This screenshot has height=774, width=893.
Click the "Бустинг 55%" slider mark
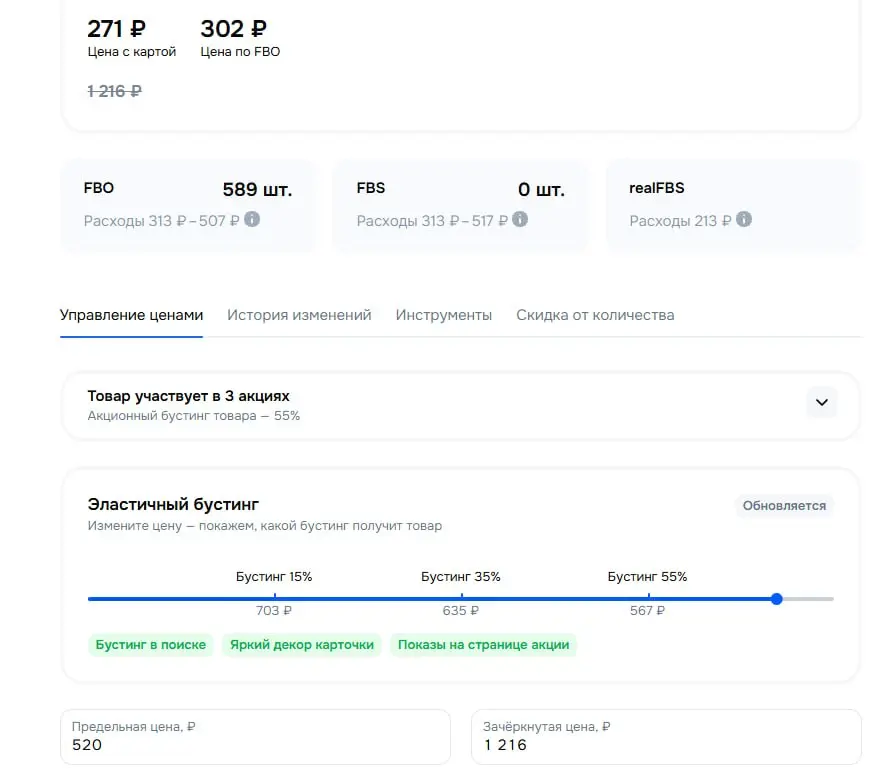coord(648,577)
